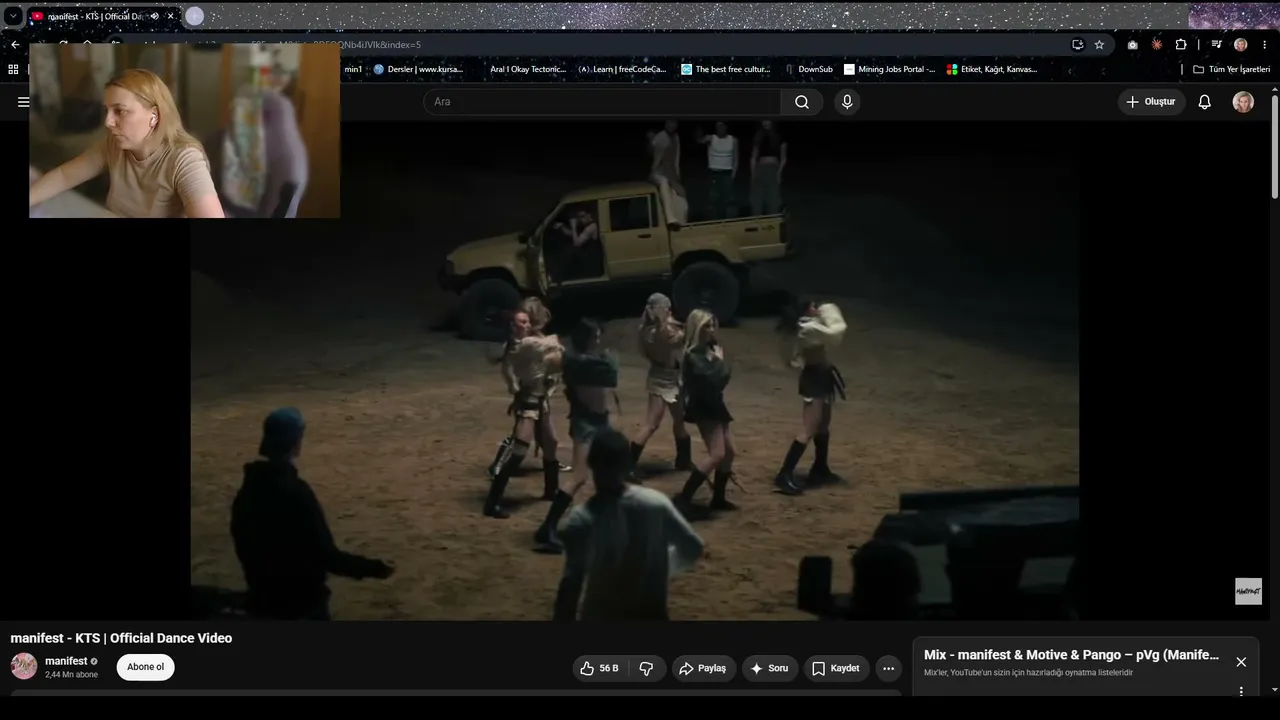Click the search magnifier button
Viewport: 1280px width, 720px height.
(802, 102)
